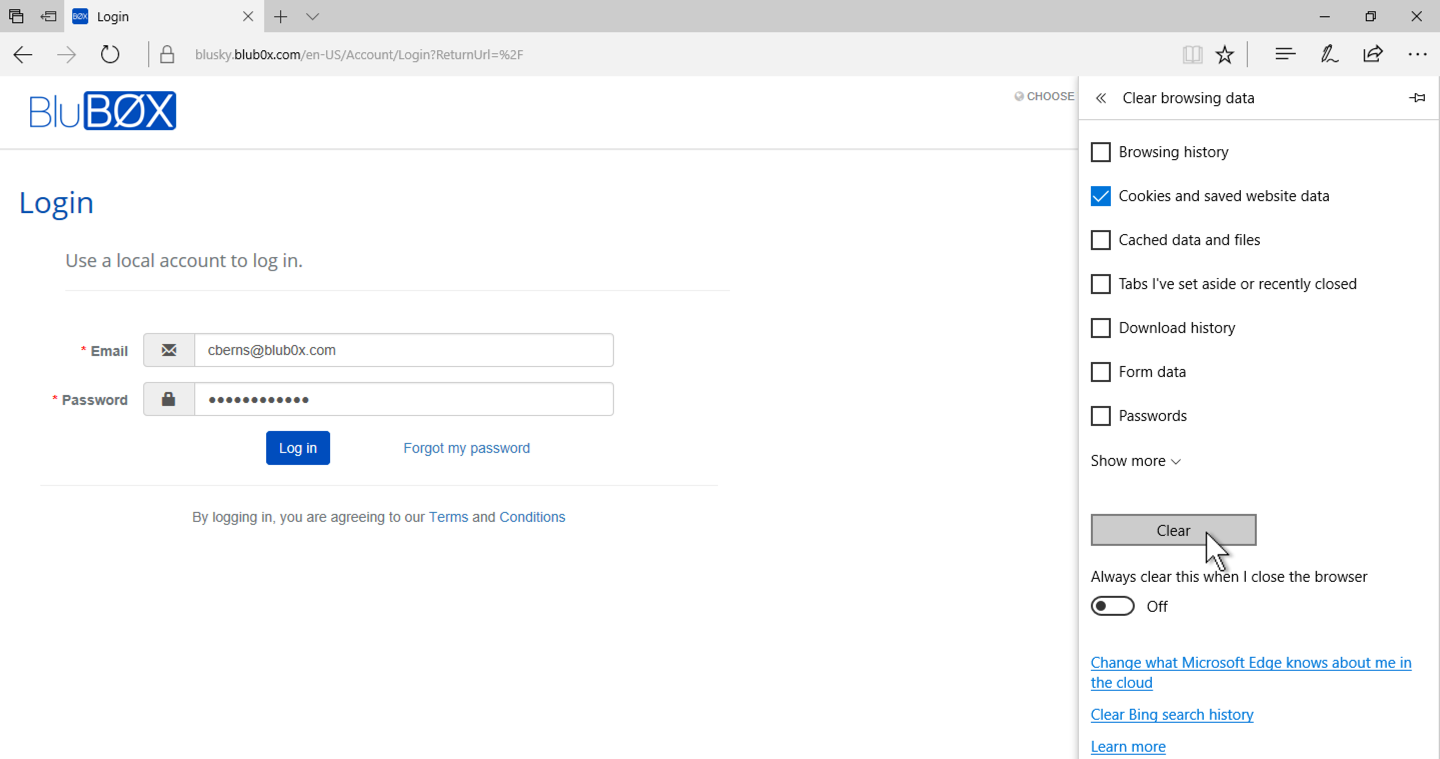Click the browser Refresh icon
Viewport: 1440px width, 759px height.
pos(110,55)
